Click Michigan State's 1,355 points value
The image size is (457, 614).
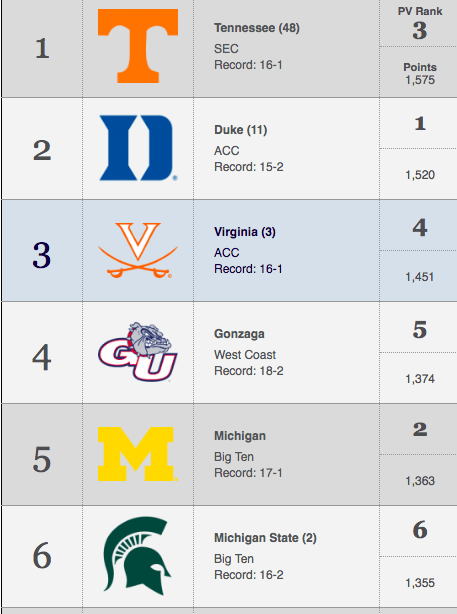point(420,583)
